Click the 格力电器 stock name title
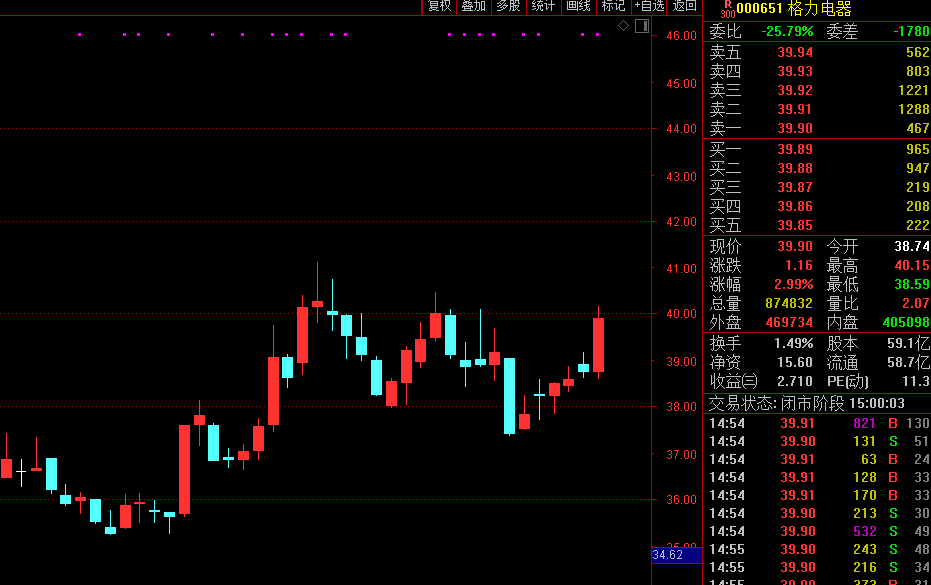The image size is (931, 585). (x=820, y=9)
